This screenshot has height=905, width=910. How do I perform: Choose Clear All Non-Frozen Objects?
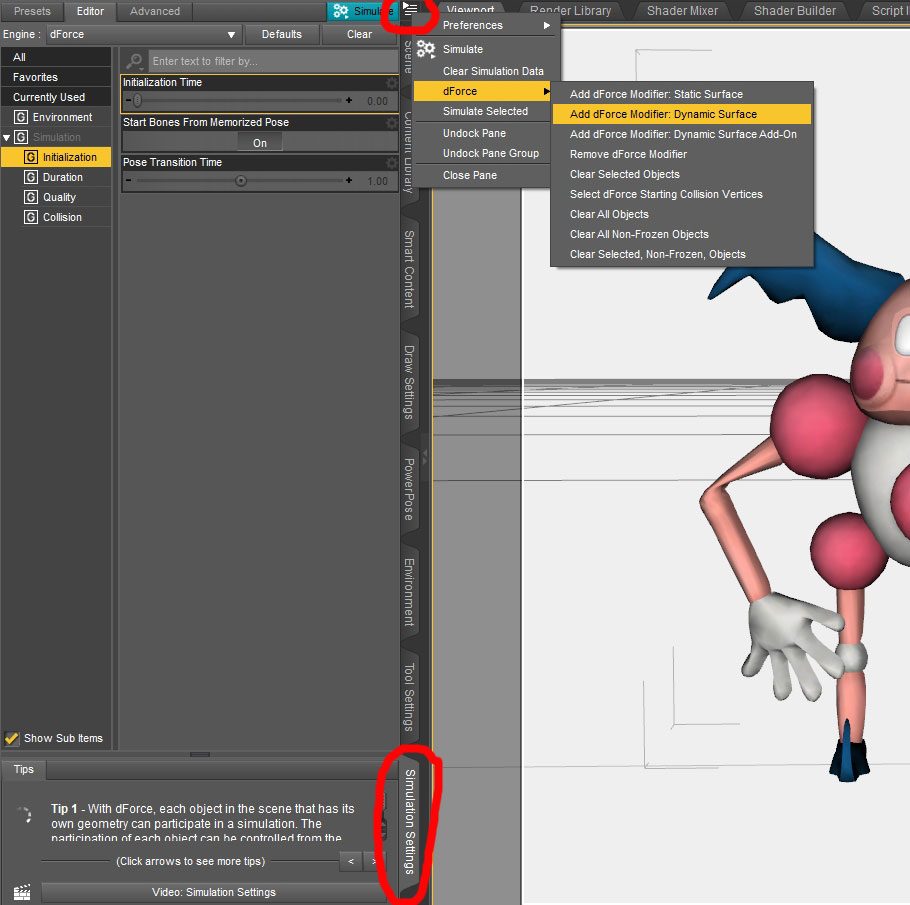(681, 235)
